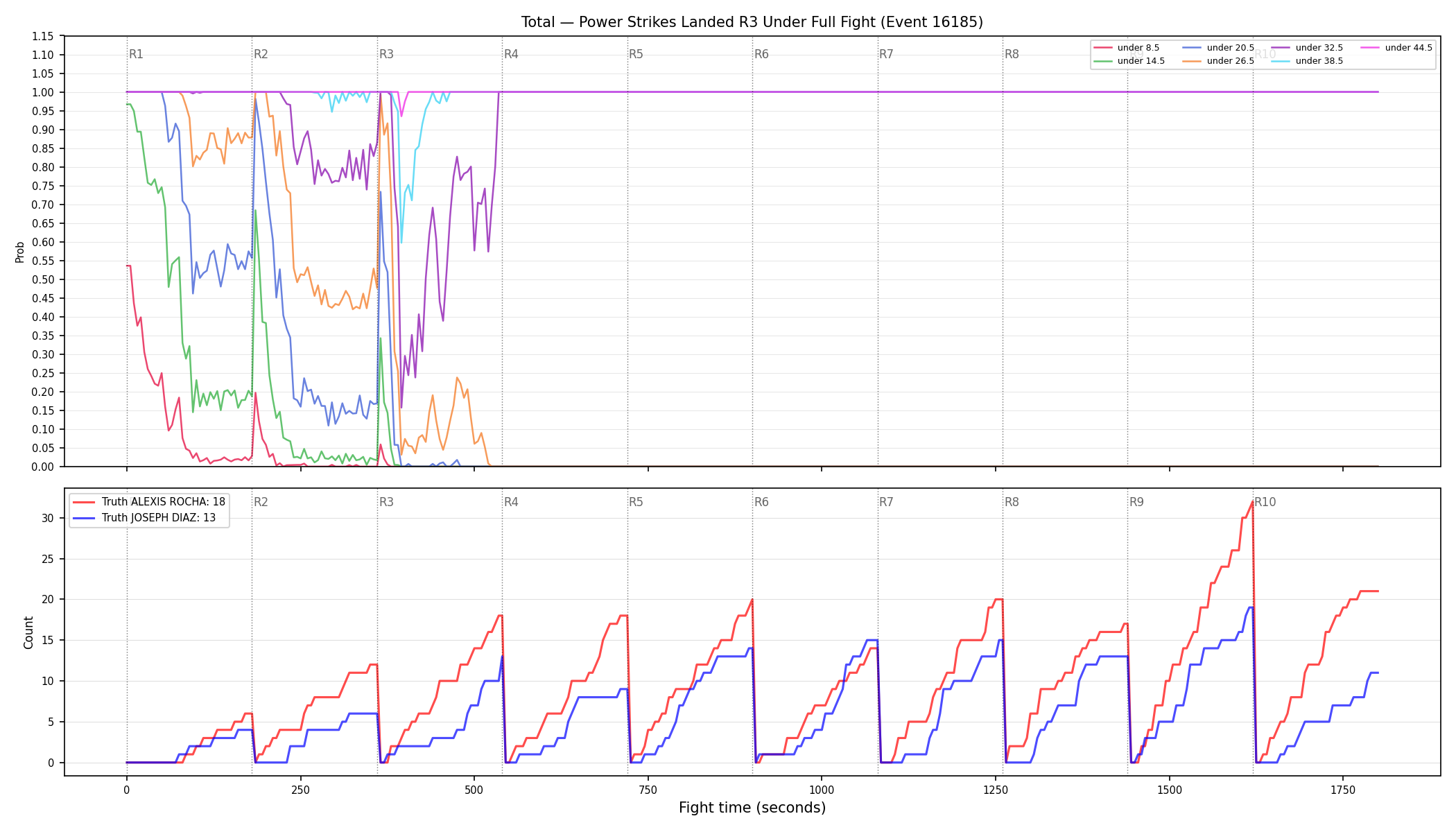Click the R6 round label in the count chart
The width and height of the screenshot is (1456, 832).
(761, 502)
